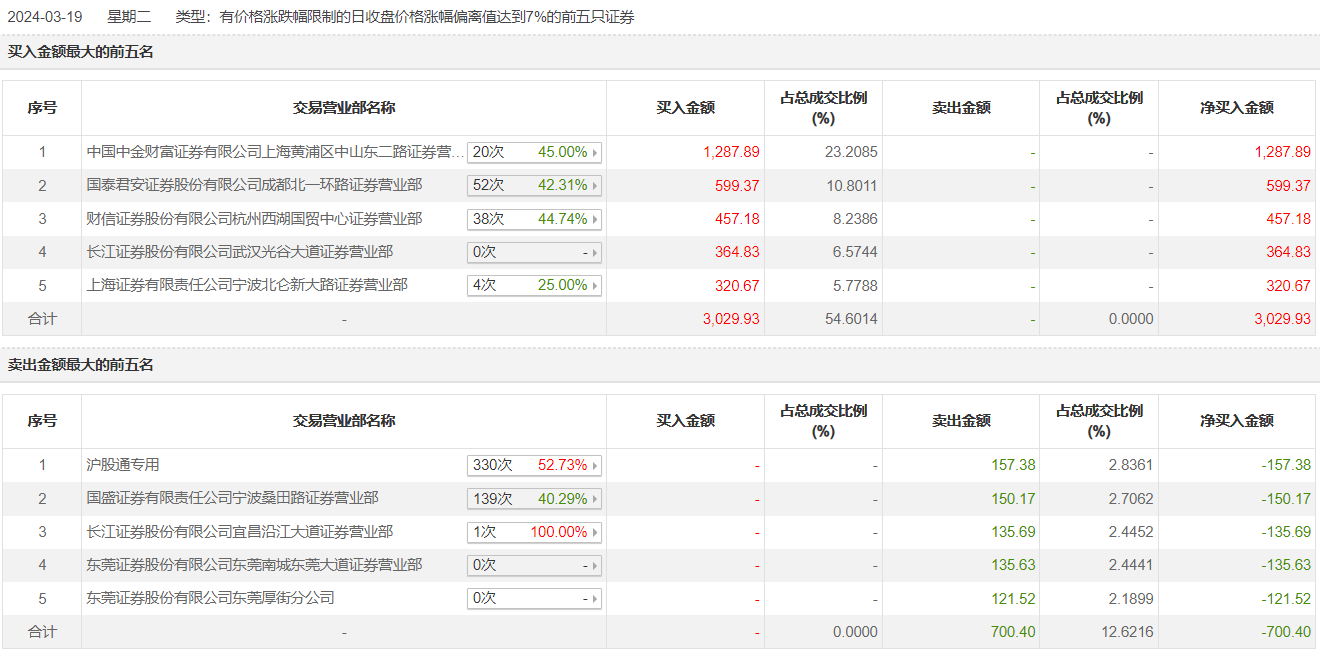This screenshot has width=1320, height=656.
Task: Select the 买入金额最大的前五名 section heading
Action: click(81, 52)
